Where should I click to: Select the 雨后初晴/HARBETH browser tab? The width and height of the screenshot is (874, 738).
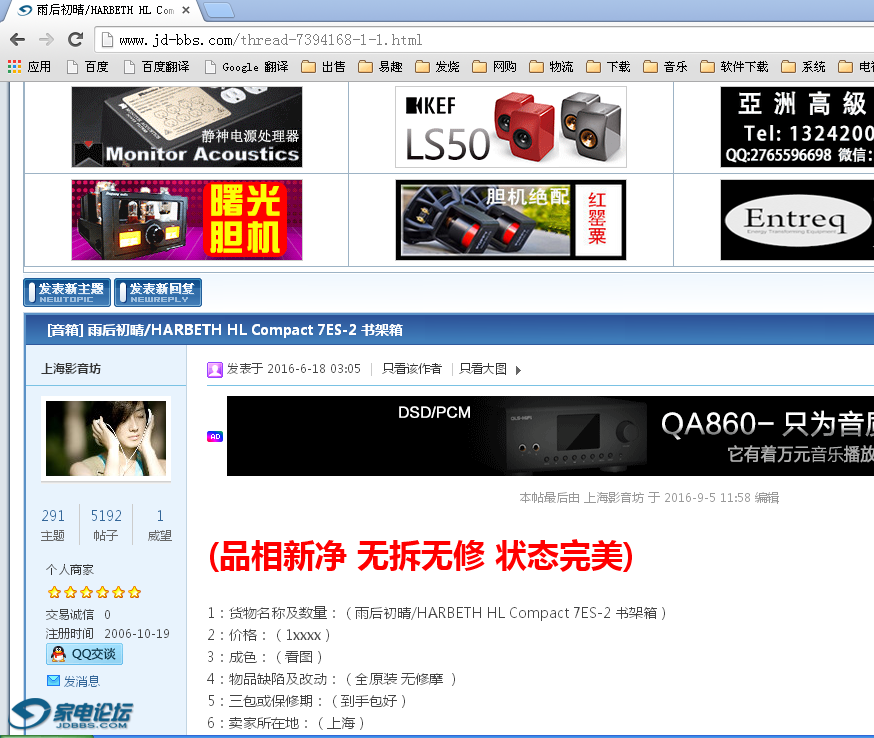pos(100,10)
